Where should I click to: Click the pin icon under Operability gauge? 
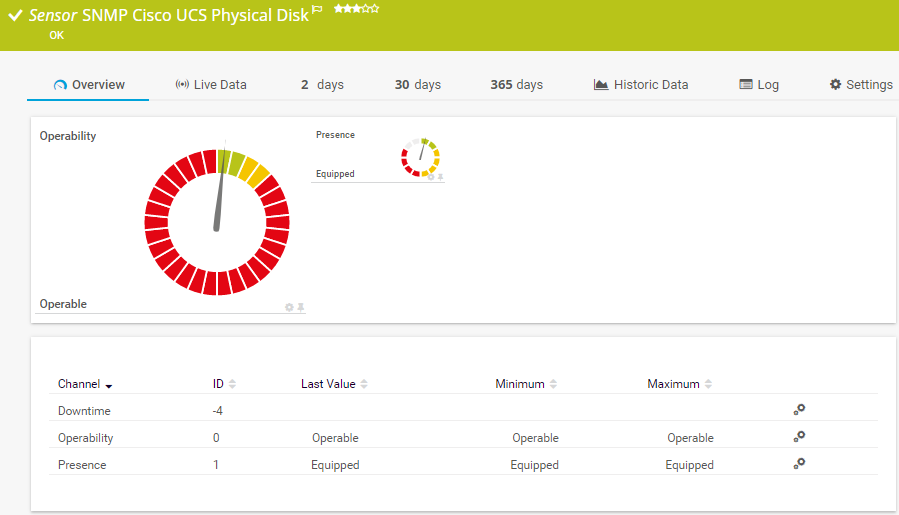click(300, 307)
